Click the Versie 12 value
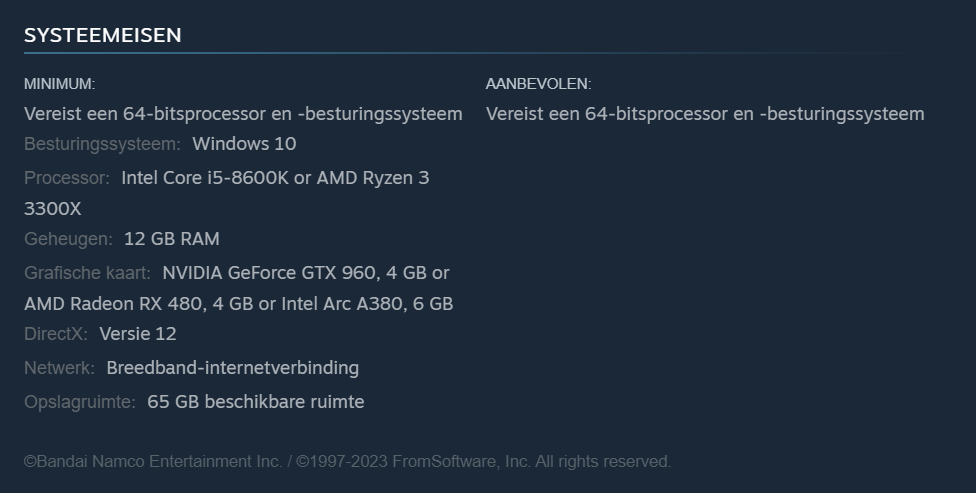The height and width of the screenshot is (493, 976). click(x=138, y=334)
